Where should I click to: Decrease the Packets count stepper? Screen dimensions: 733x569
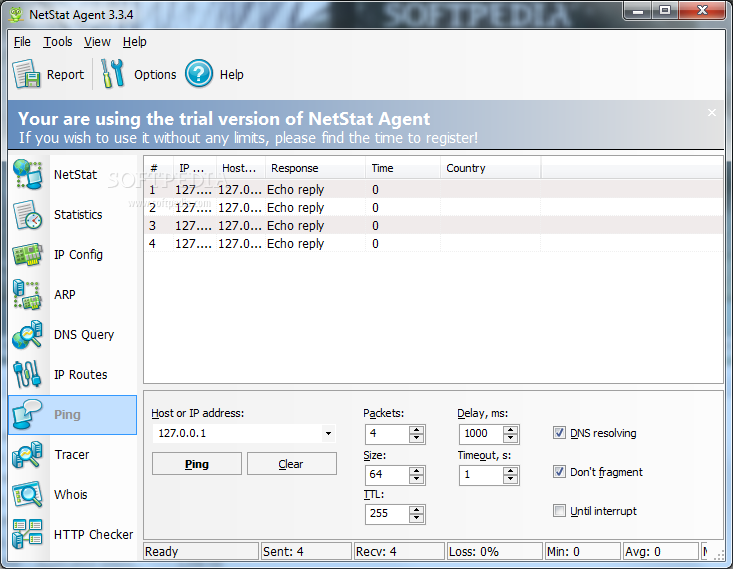click(416, 439)
